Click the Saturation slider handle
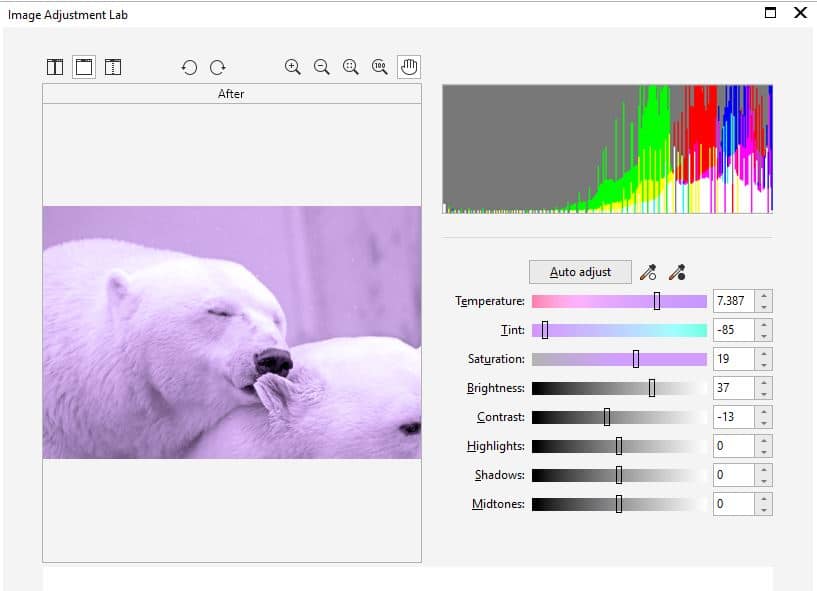 point(636,359)
